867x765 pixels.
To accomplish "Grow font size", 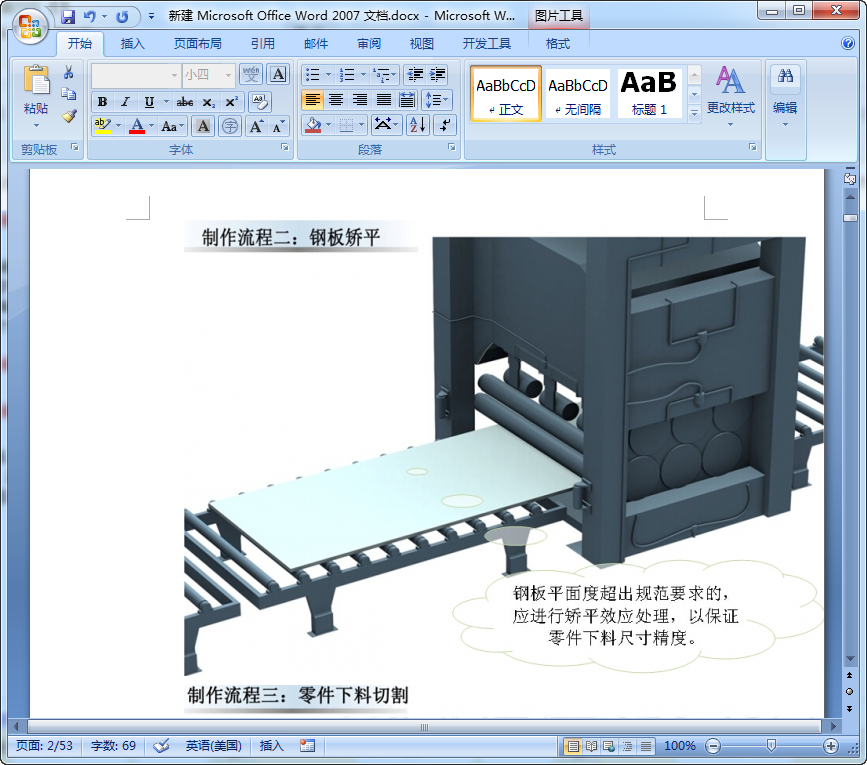I will [x=257, y=126].
